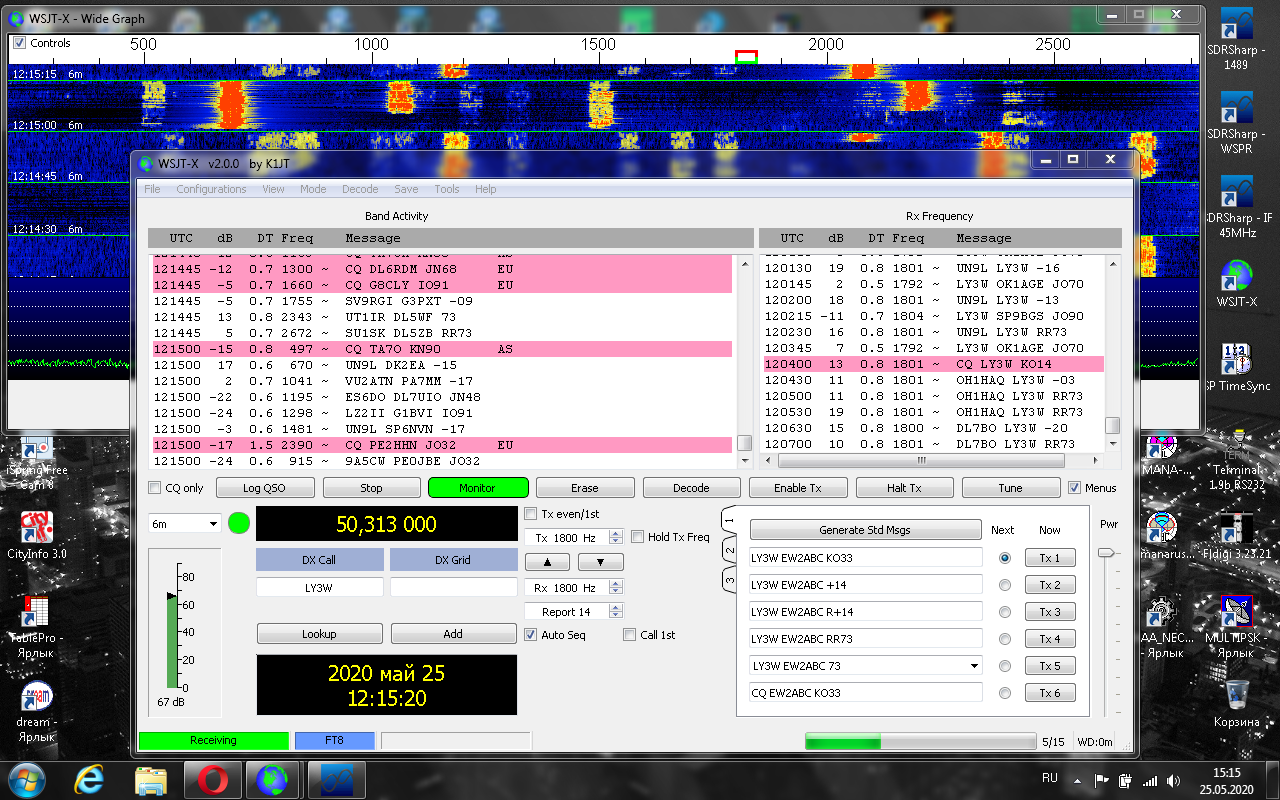Open the Configurations menu

tap(211, 189)
